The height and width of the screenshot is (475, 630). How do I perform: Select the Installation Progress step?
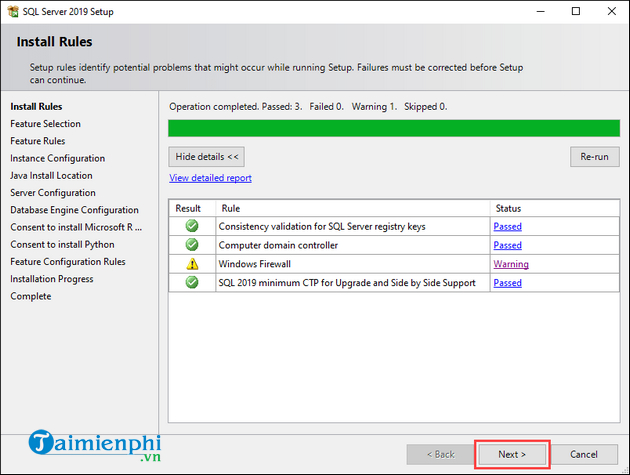click(x=52, y=279)
